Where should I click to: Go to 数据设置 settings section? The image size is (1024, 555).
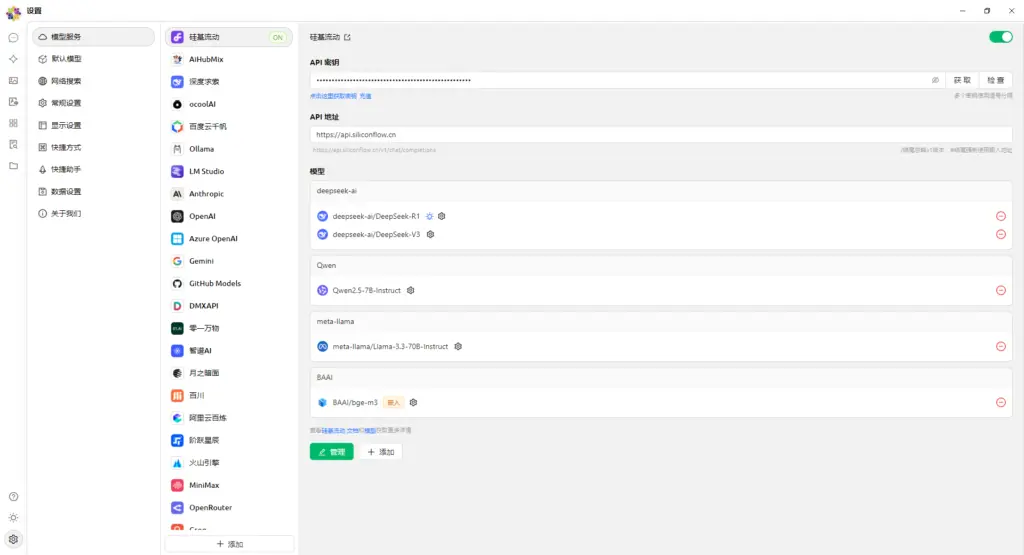66,191
